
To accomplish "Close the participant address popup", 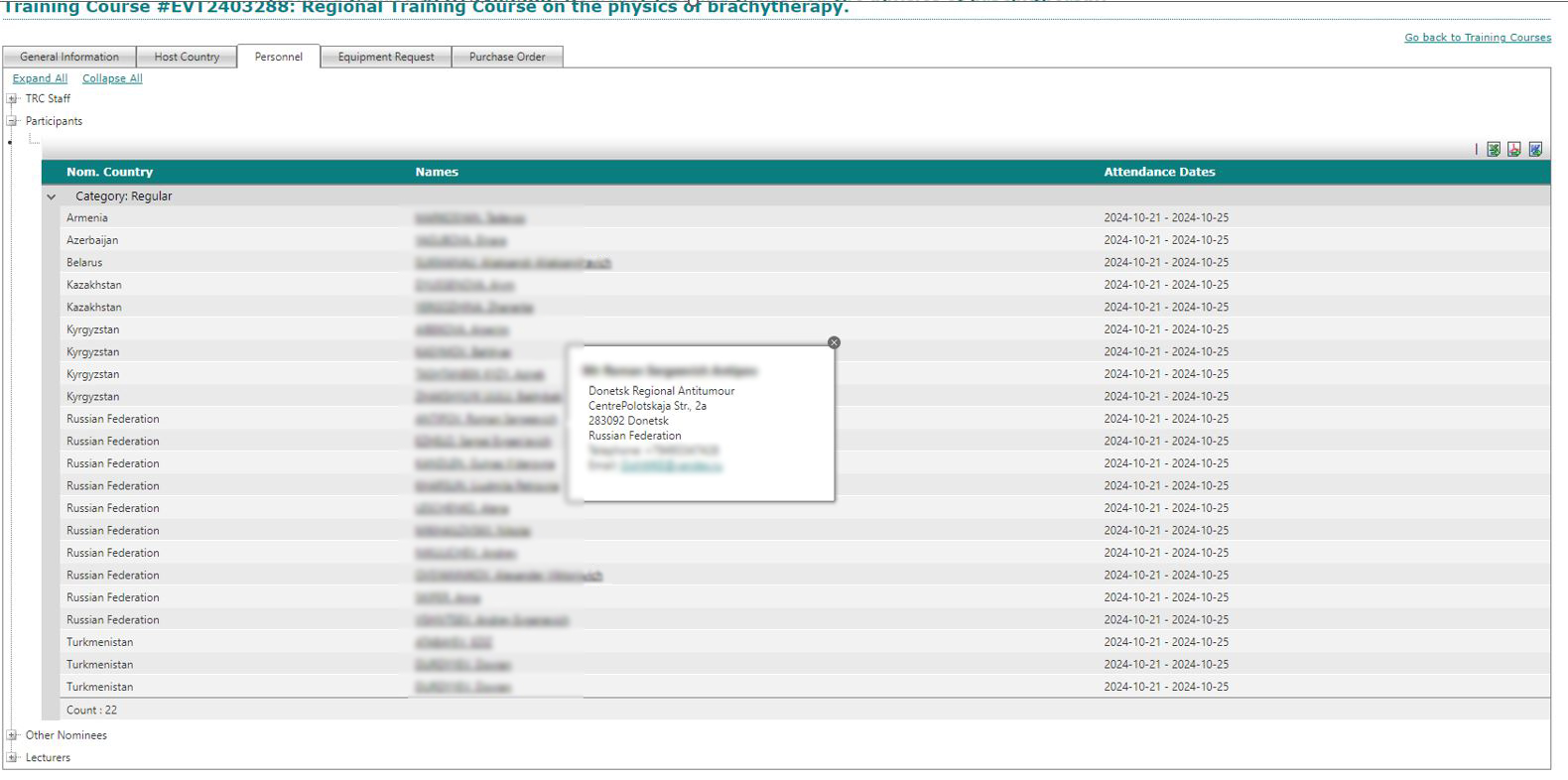I will point(834,342).
